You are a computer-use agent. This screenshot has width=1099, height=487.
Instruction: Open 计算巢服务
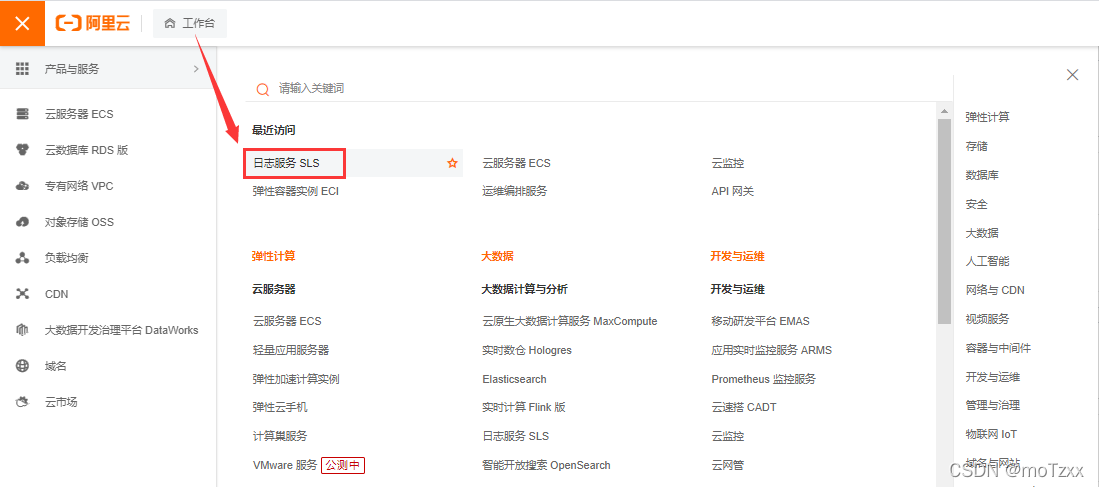click(x=280, y=436)
